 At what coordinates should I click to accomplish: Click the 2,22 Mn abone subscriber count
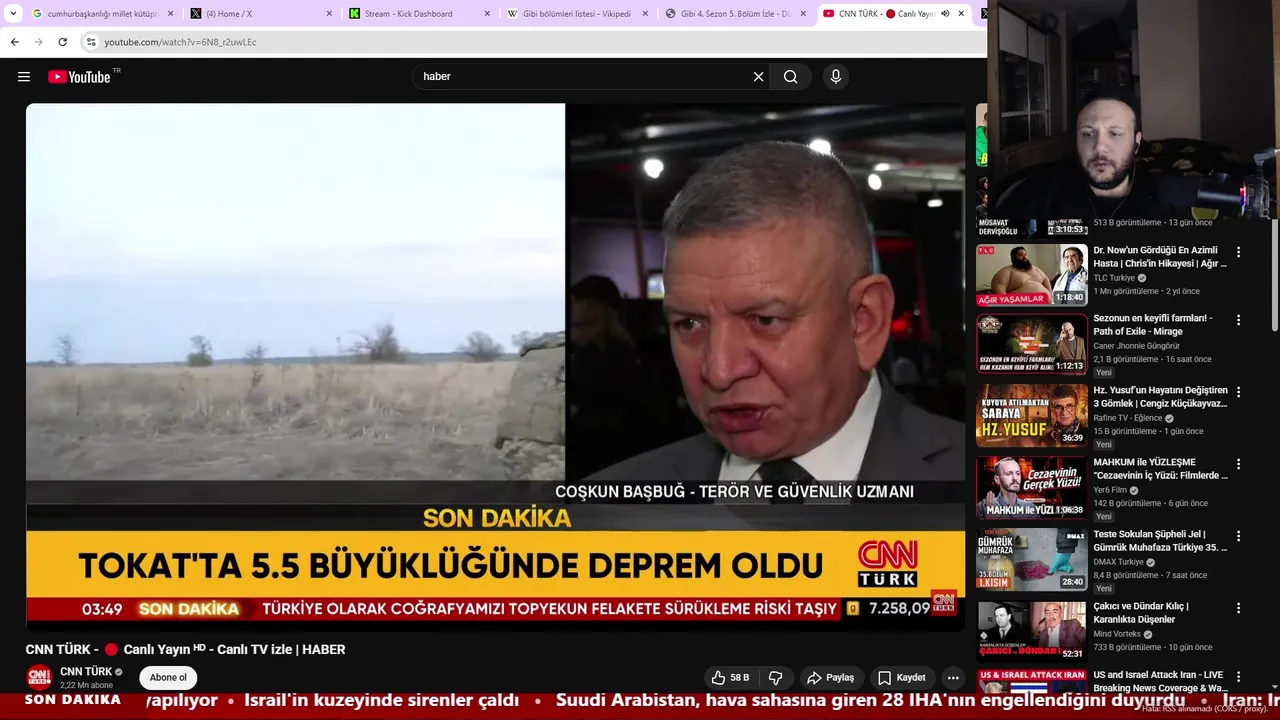(x=86, y=686)
